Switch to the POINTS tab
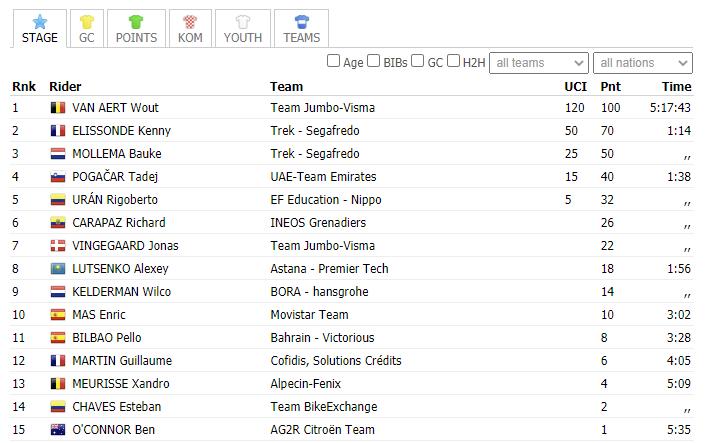 (136, 28)
